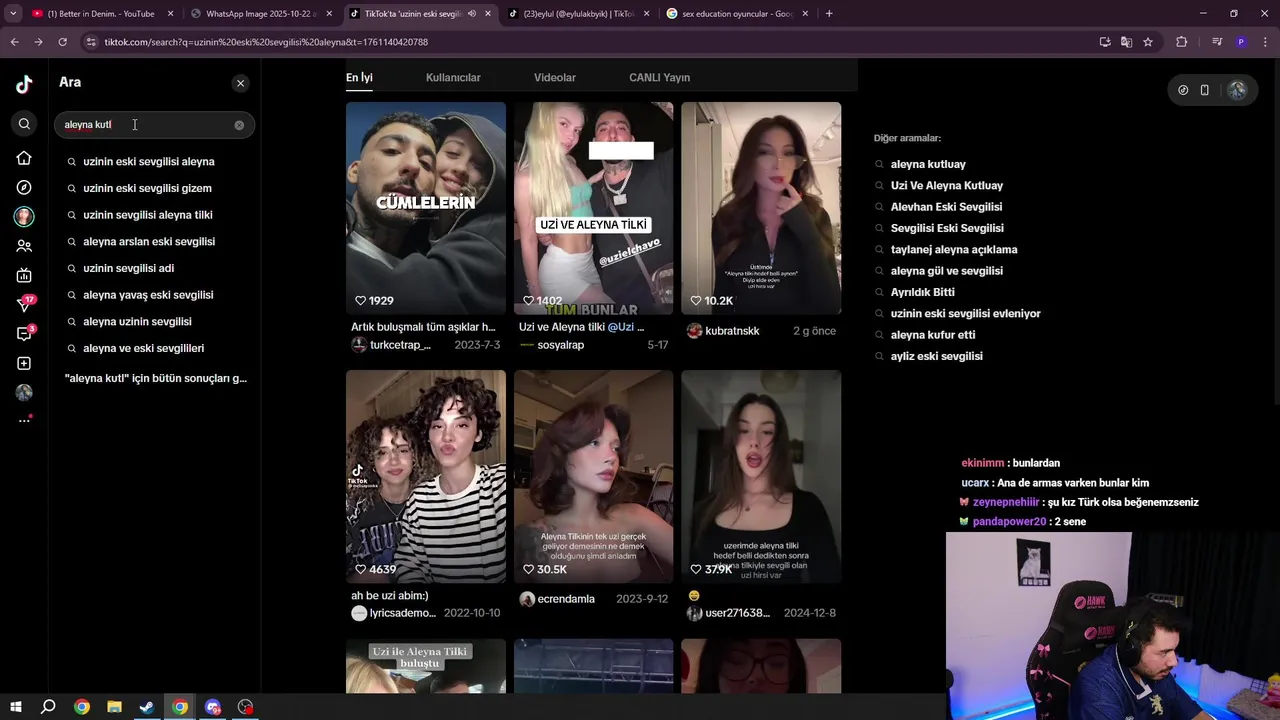Open the profile avatar at the sidebar bottom

pyautogui.click(x=24, y=392)
